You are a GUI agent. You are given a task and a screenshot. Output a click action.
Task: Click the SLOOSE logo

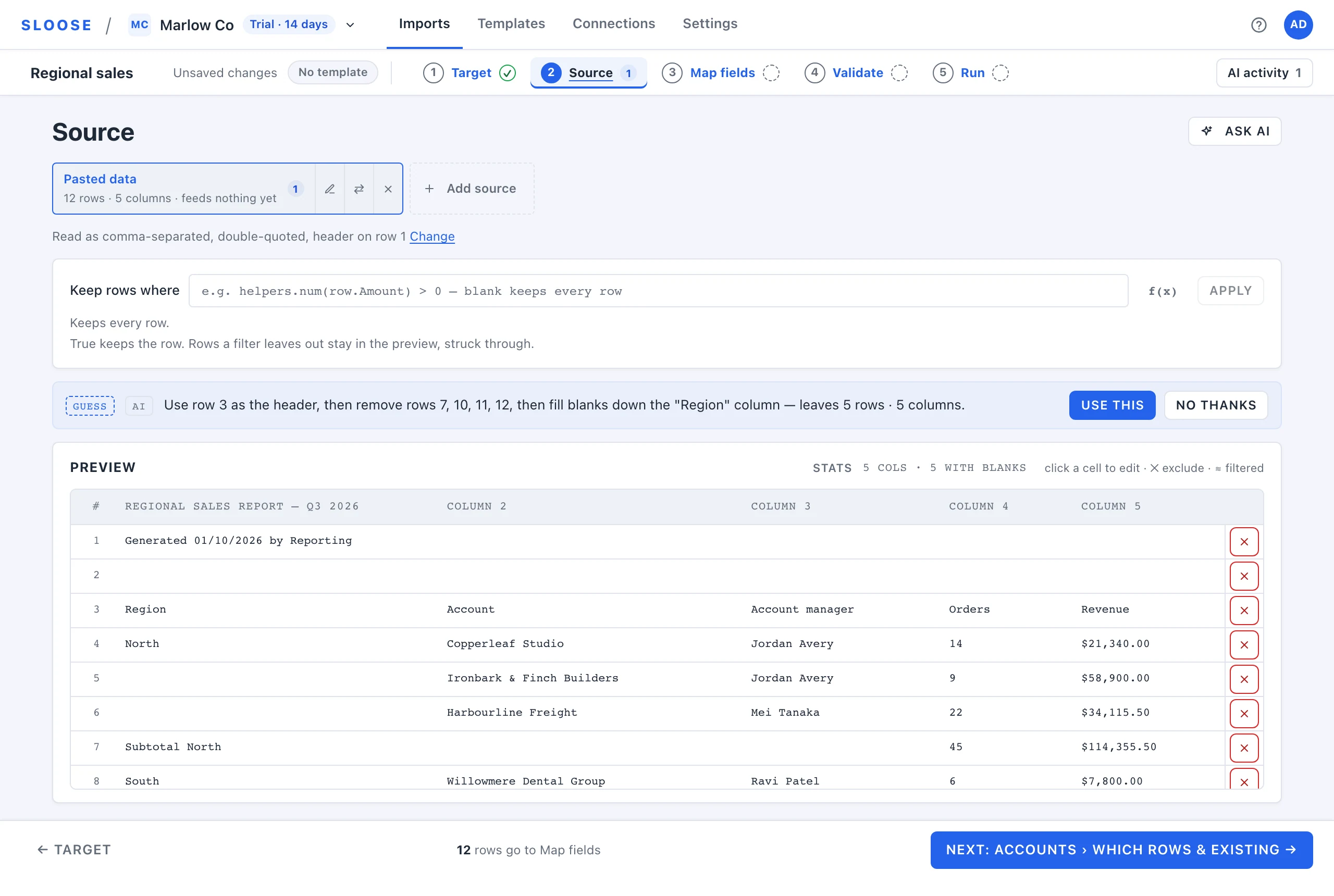pos(56,25)
